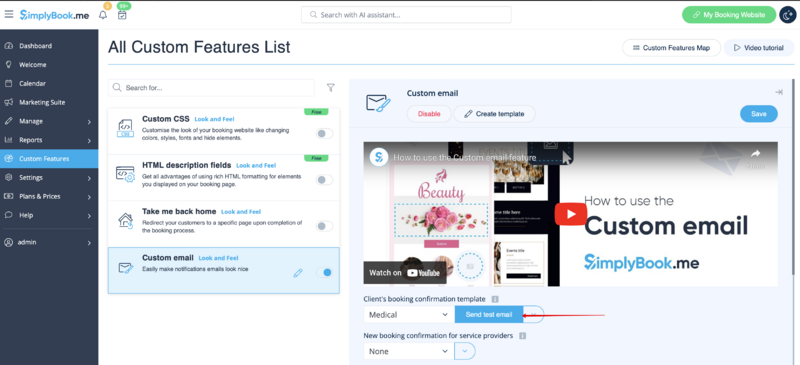Open the Video tutorial
Viewport: 800px width, 365px height.
[759, 47]
